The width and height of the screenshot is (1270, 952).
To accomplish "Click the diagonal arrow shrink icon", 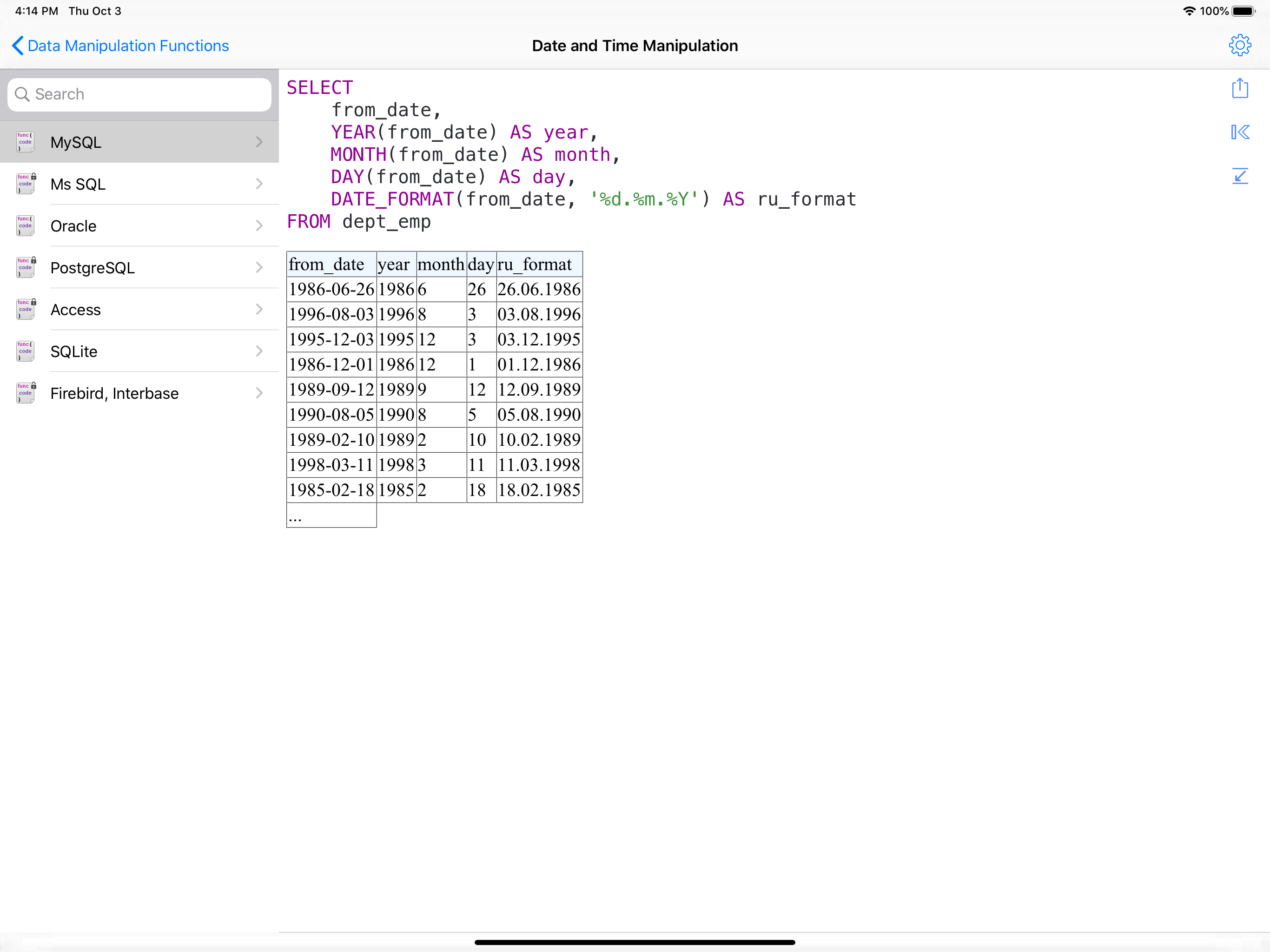I will [1240, 176].
